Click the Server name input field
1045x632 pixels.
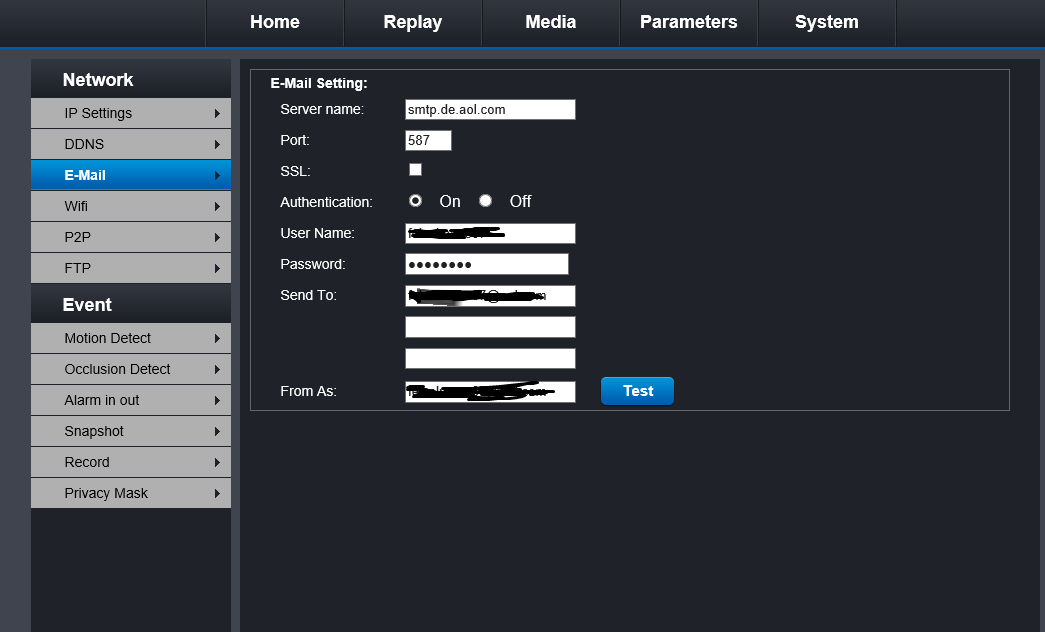(x=490, y=110)
